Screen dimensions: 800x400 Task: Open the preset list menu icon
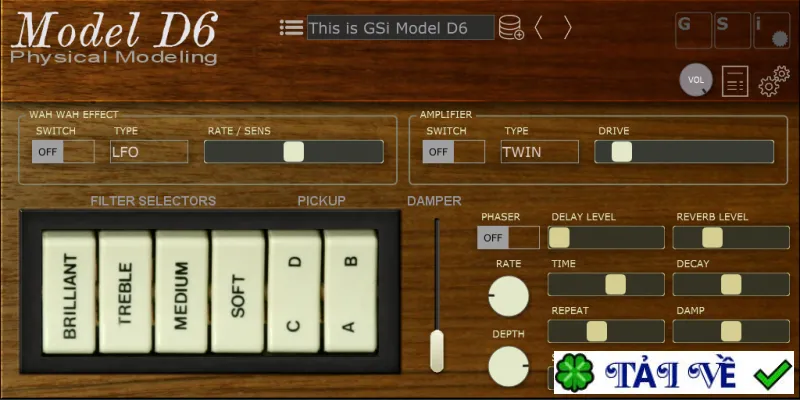[x=291, y=28]
